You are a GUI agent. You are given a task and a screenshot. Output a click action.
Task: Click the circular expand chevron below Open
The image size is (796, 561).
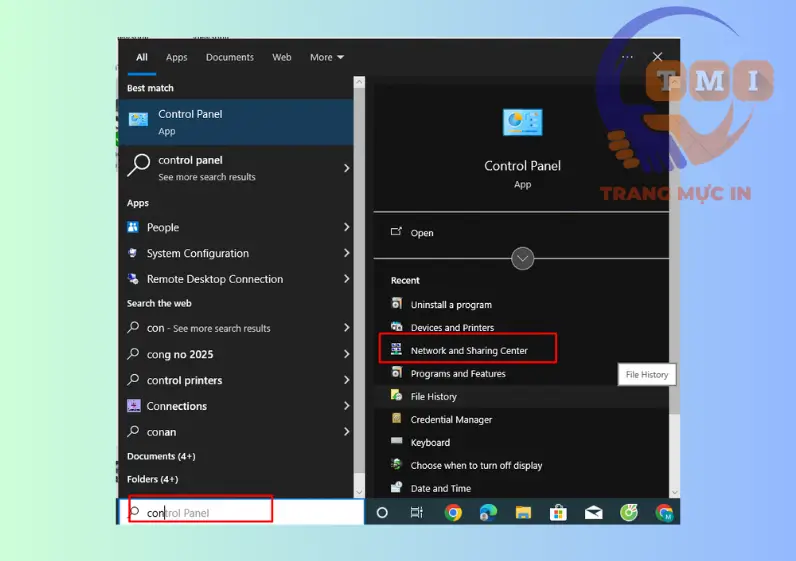click(523, 259)
